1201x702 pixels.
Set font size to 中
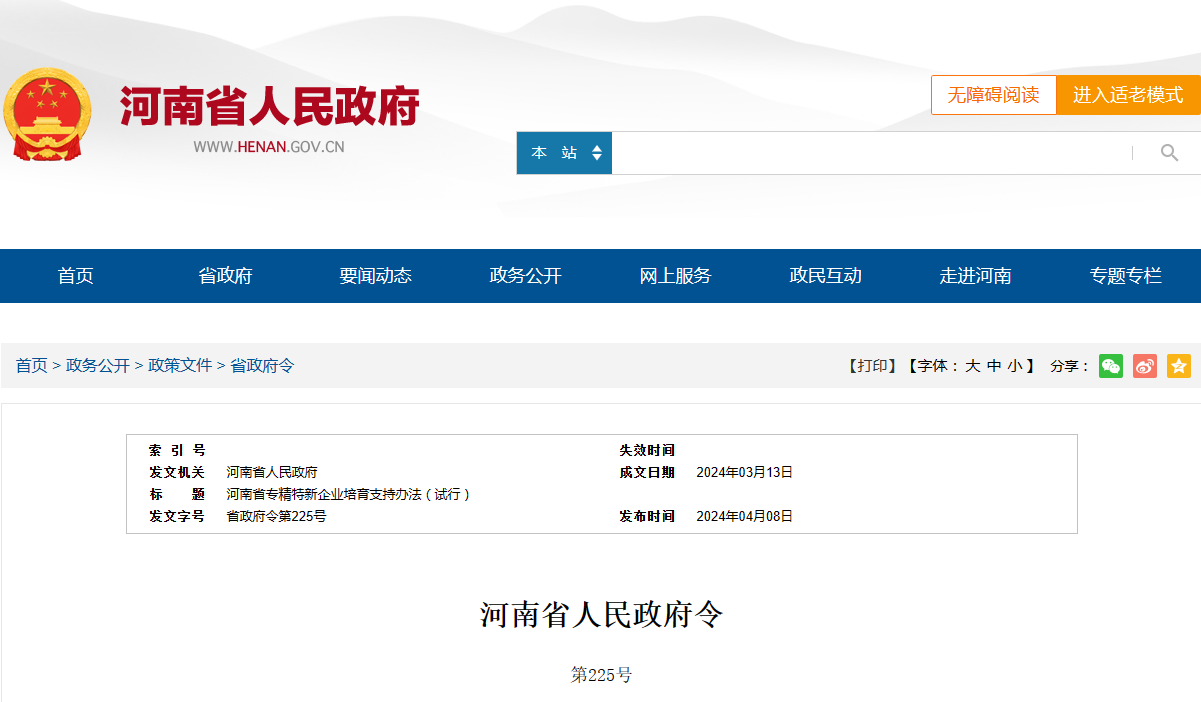(x=994, y=366)
